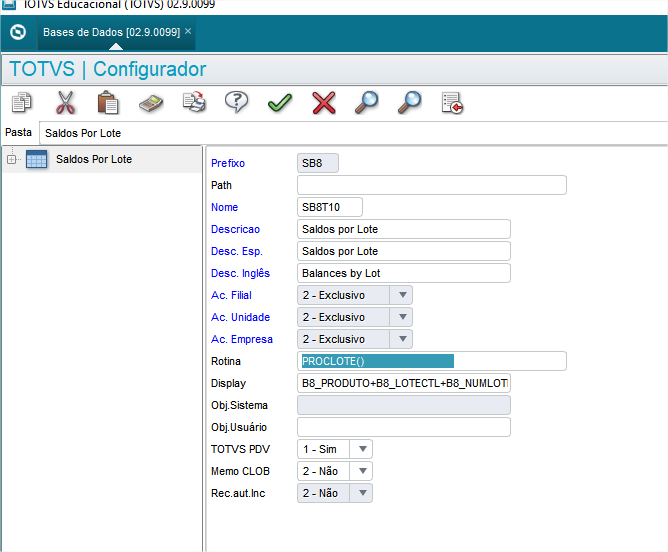Click the Pasta label
Screen dimensions: 668x552
(18, 132)
